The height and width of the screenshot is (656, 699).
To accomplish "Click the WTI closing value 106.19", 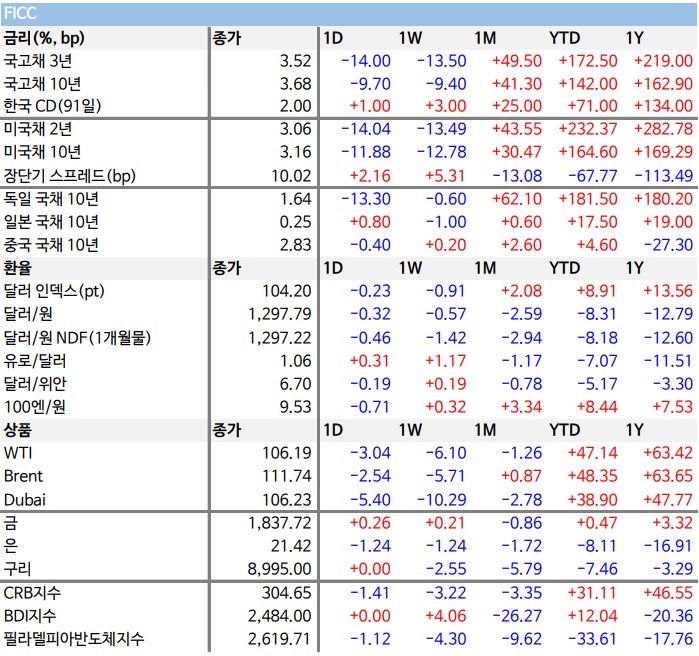I will click(x=287, y=453).
